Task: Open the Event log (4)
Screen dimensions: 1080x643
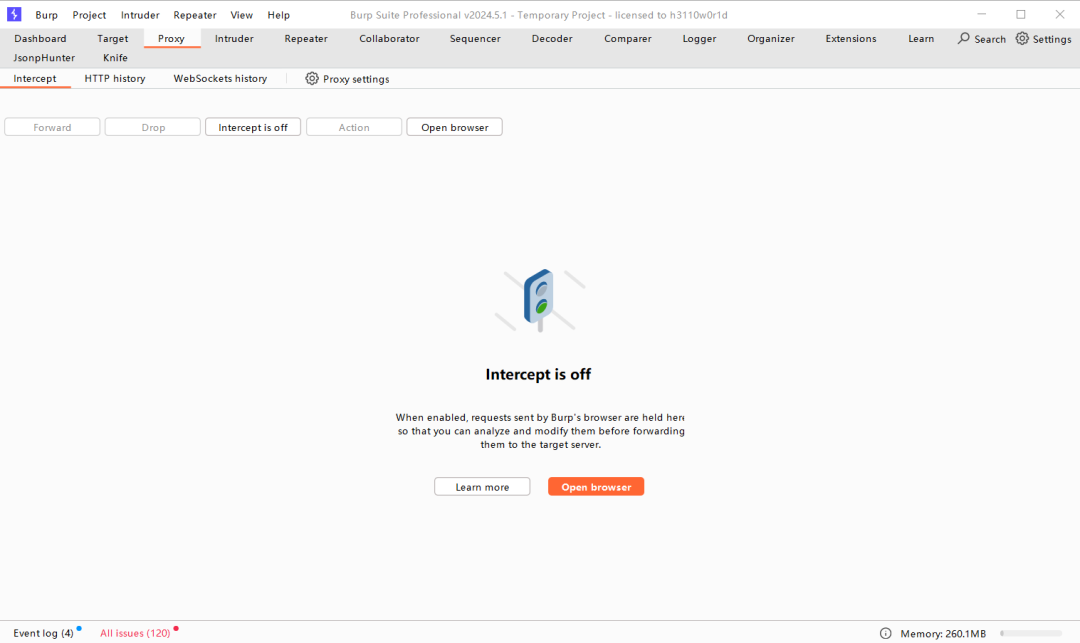Action: [x=43, y=633]
